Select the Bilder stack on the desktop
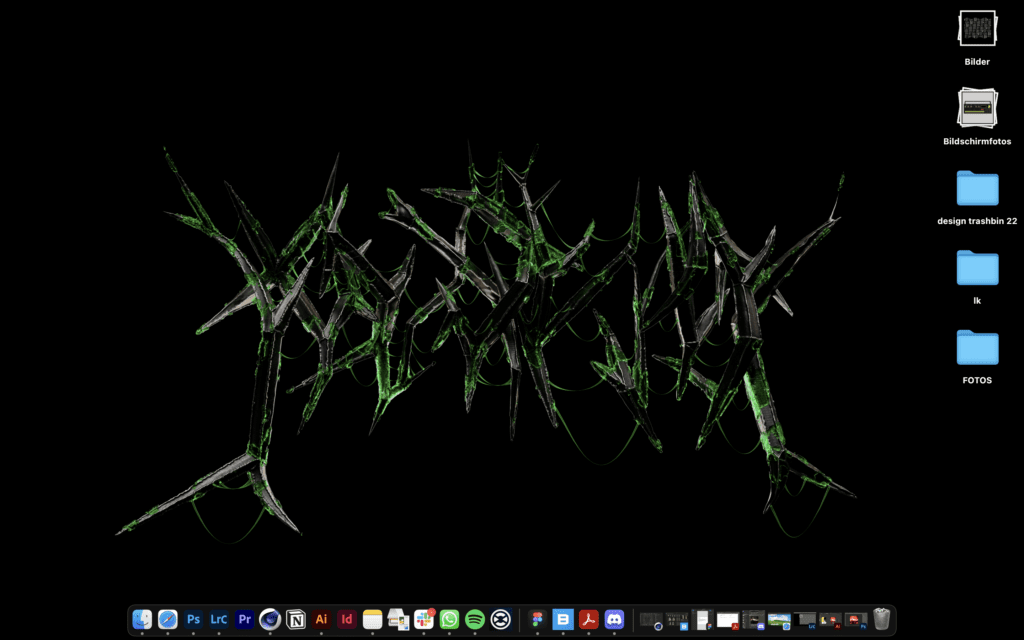 tap(977, 28)
